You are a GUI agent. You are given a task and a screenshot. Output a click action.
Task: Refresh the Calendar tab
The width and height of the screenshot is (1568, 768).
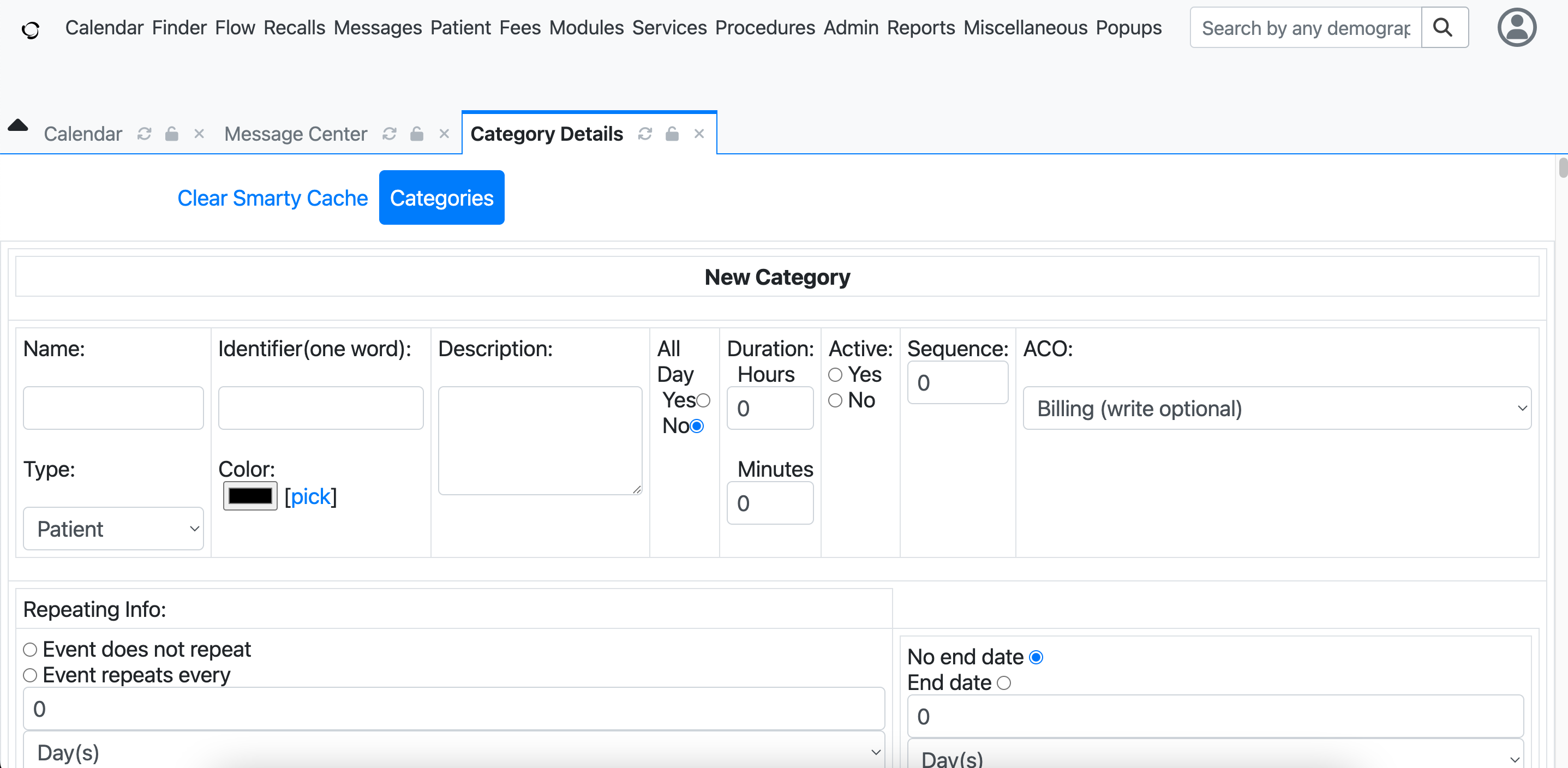[144, 134]
